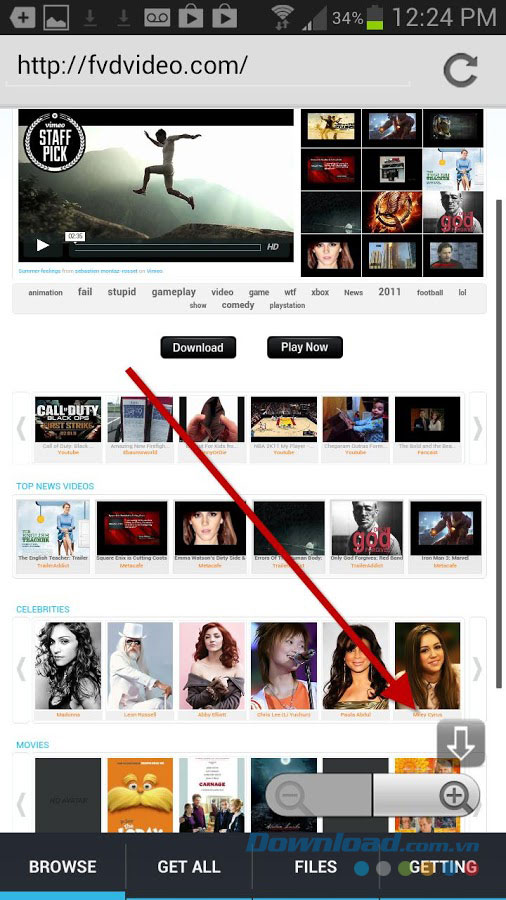The height and width of the screenshot is (900, 506).
Task: Open the '2011' tag
Action: tap(390, 292)
